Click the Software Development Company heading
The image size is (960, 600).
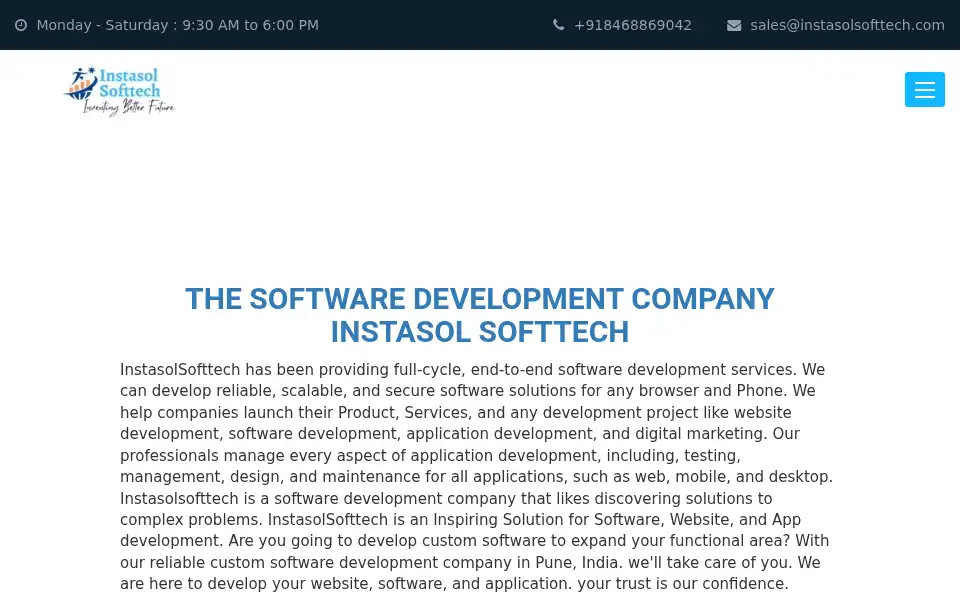click(480, 315)
